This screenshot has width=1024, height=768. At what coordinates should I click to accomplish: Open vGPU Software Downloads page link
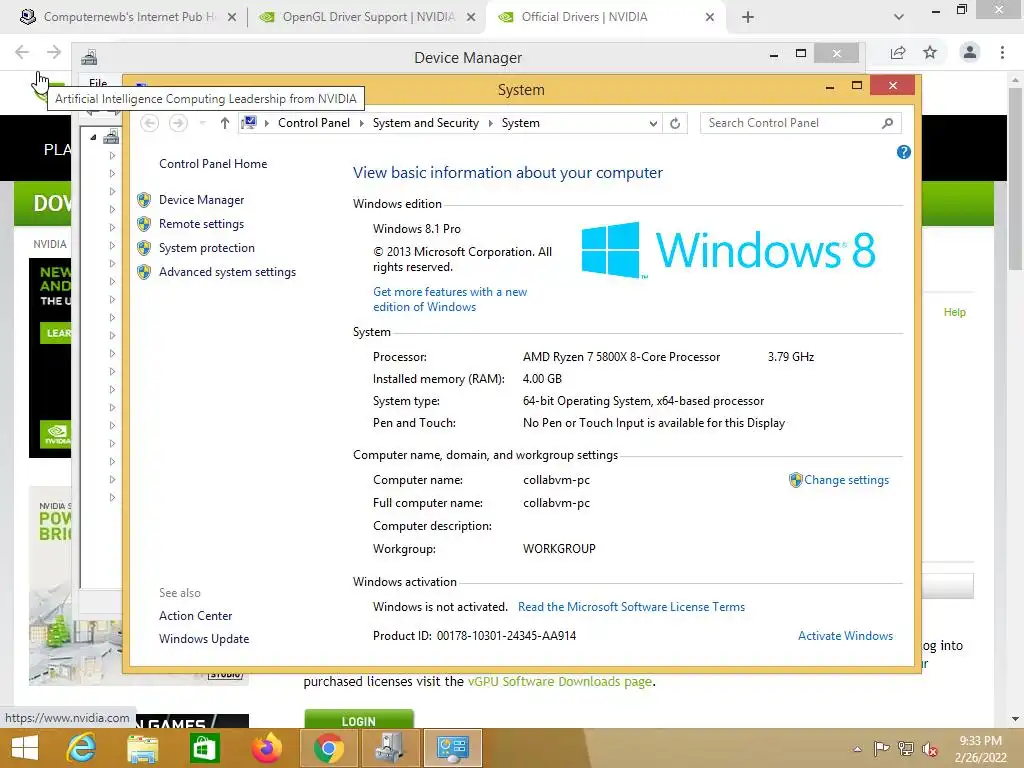coord(560,682)
